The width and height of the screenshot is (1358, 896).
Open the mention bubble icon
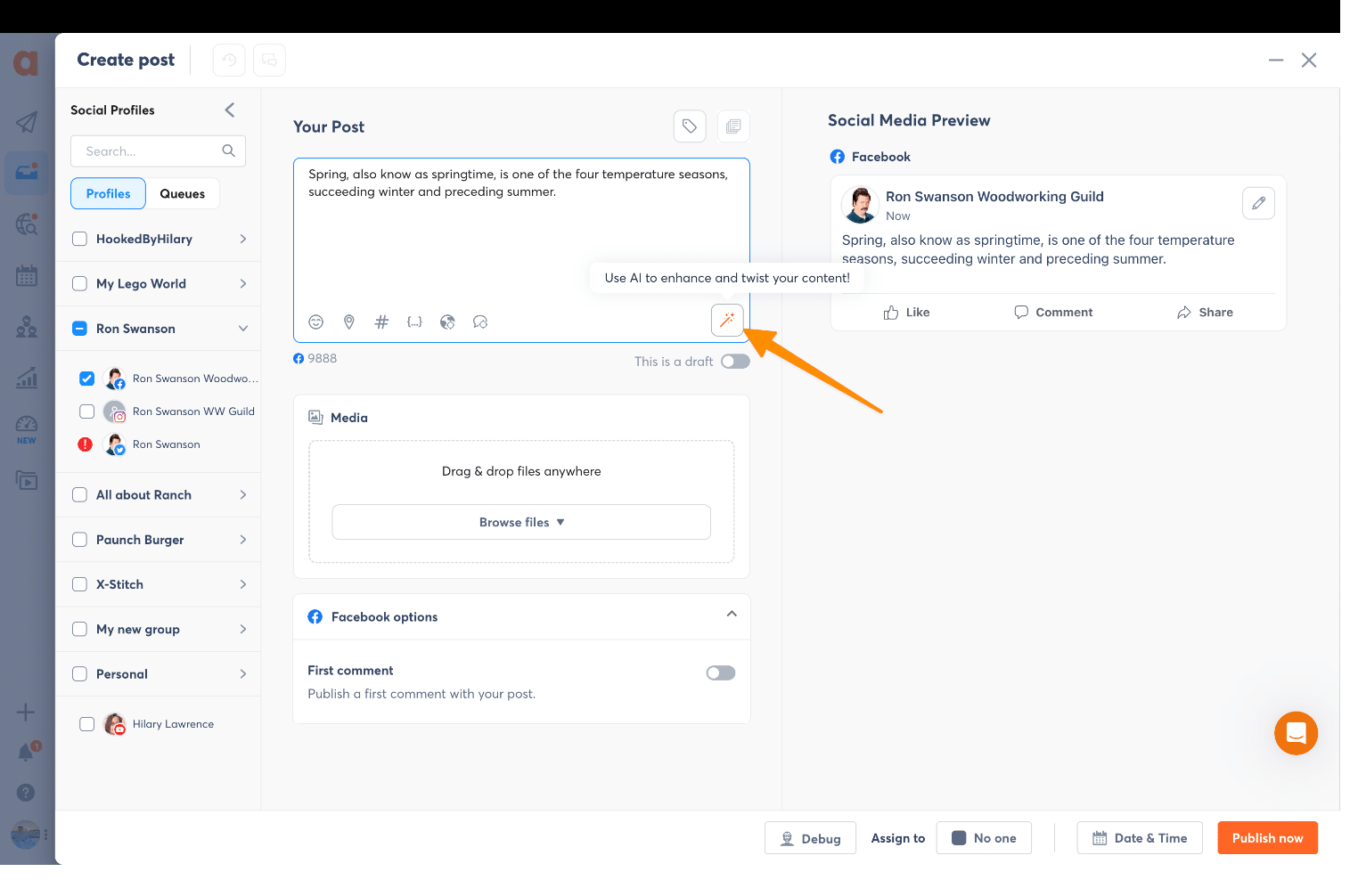(480, 322)
